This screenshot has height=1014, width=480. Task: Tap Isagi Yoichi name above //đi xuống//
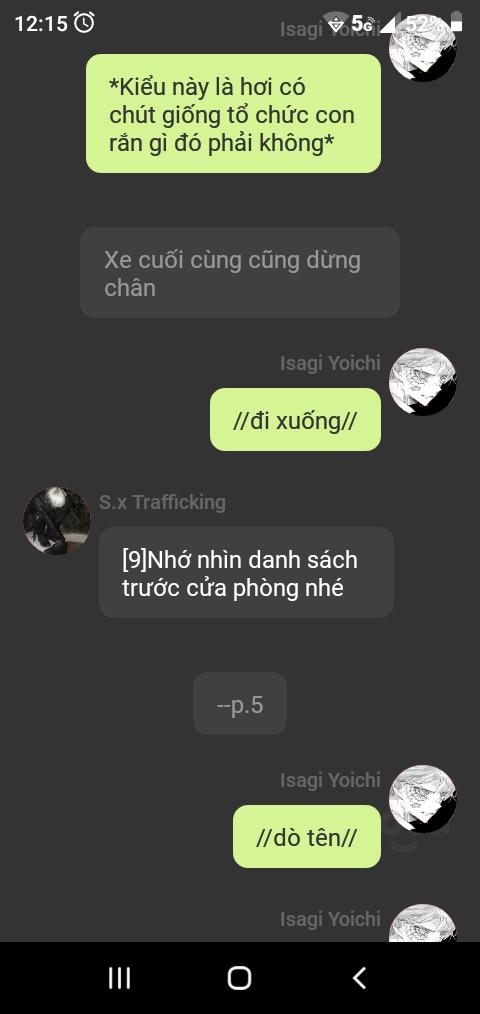[330, 363]
